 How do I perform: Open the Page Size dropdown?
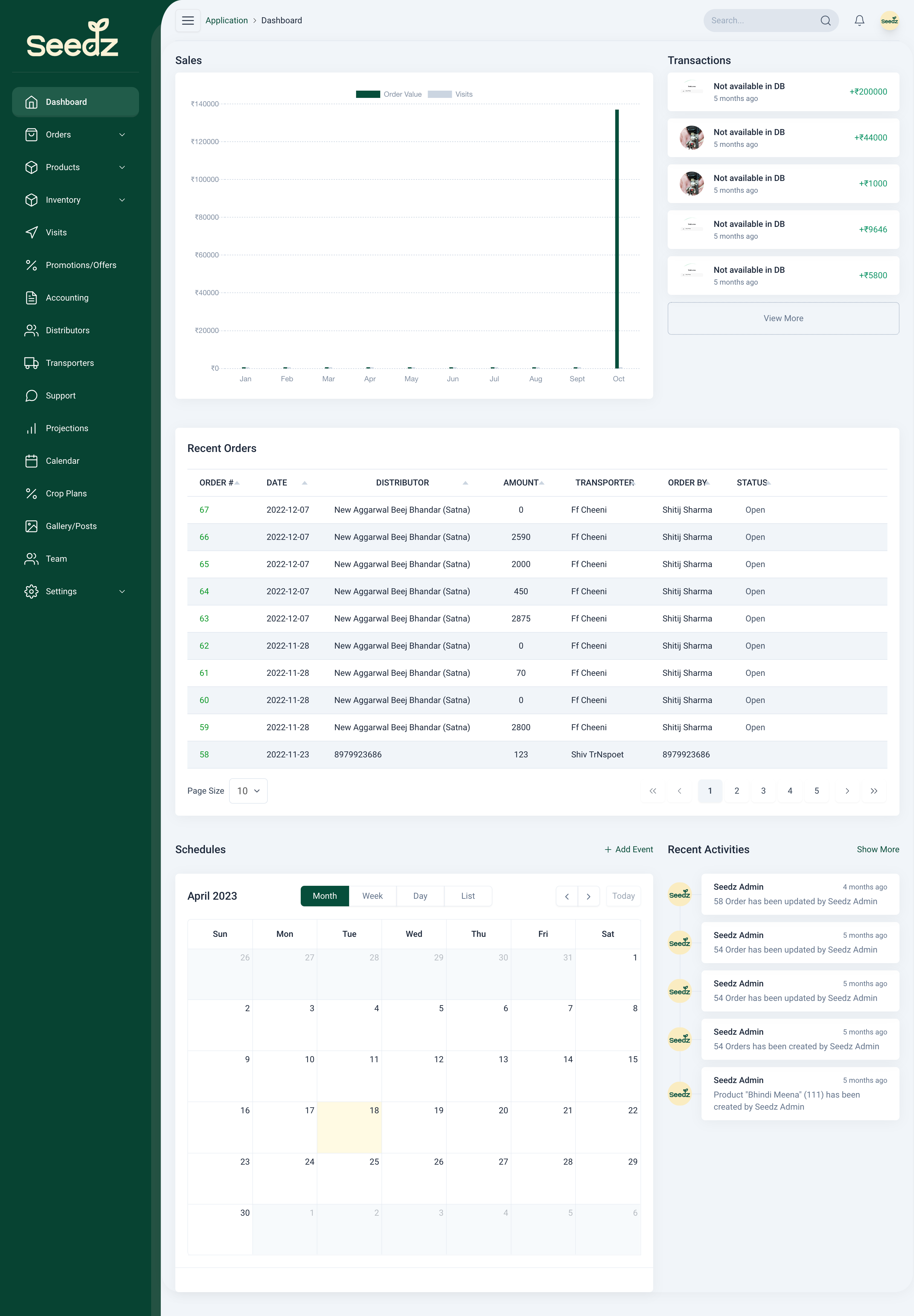point(248,791)
